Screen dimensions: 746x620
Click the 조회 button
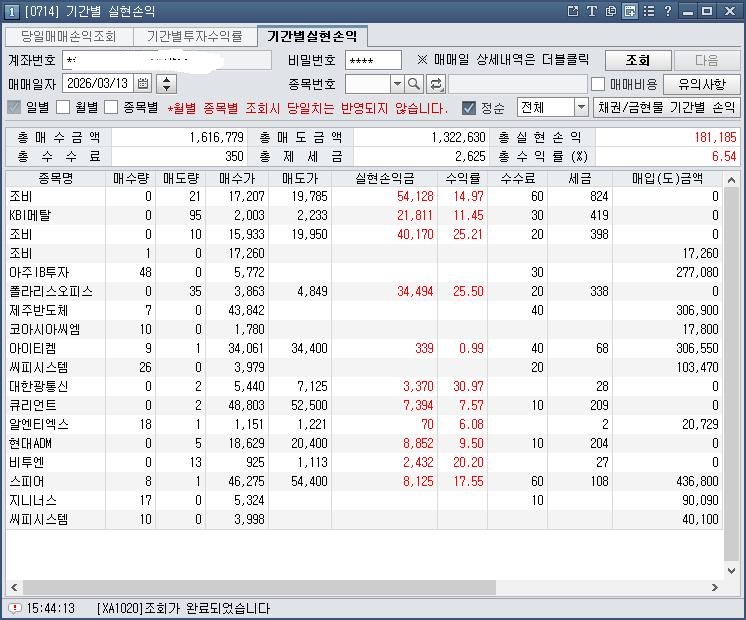(x=638, y=60)
